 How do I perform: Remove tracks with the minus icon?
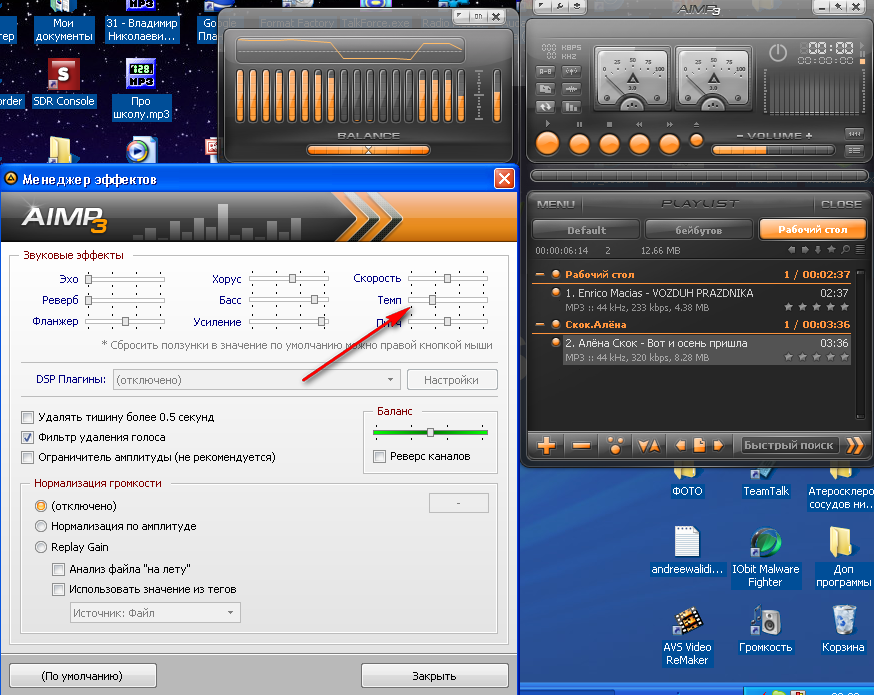(x=581, y=445)
